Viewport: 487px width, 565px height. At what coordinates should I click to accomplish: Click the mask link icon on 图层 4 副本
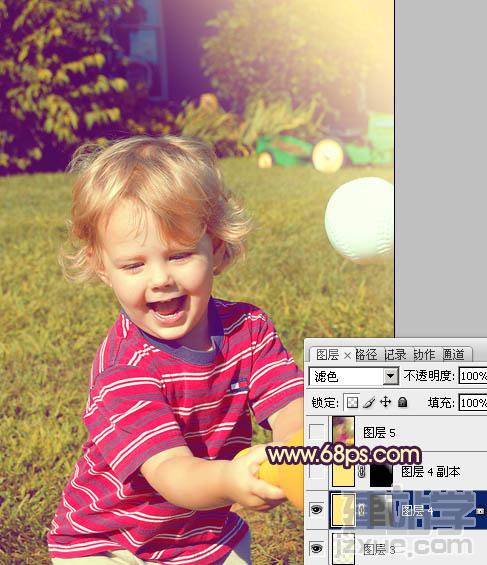click(x=362, y=471)
